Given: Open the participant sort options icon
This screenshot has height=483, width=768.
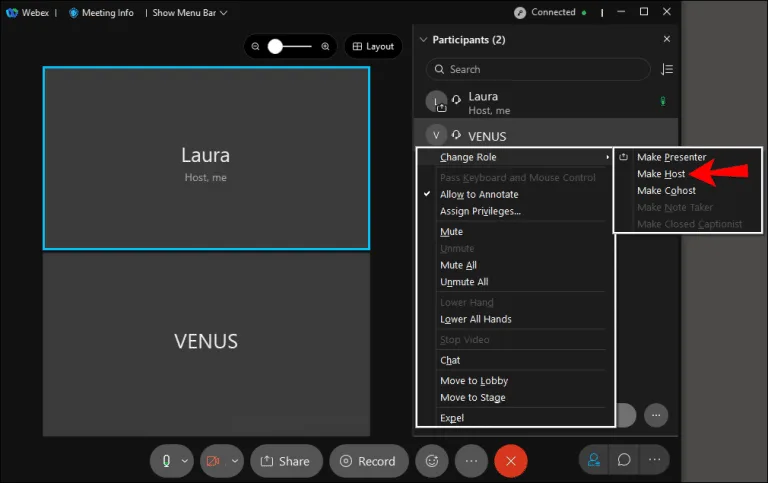Looking at the screenshot, I should [667, 69].
